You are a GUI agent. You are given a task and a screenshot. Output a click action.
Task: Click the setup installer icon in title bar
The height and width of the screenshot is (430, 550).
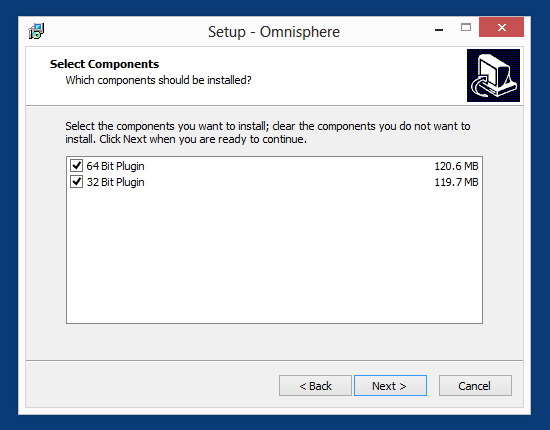click(x=36, y=31)
